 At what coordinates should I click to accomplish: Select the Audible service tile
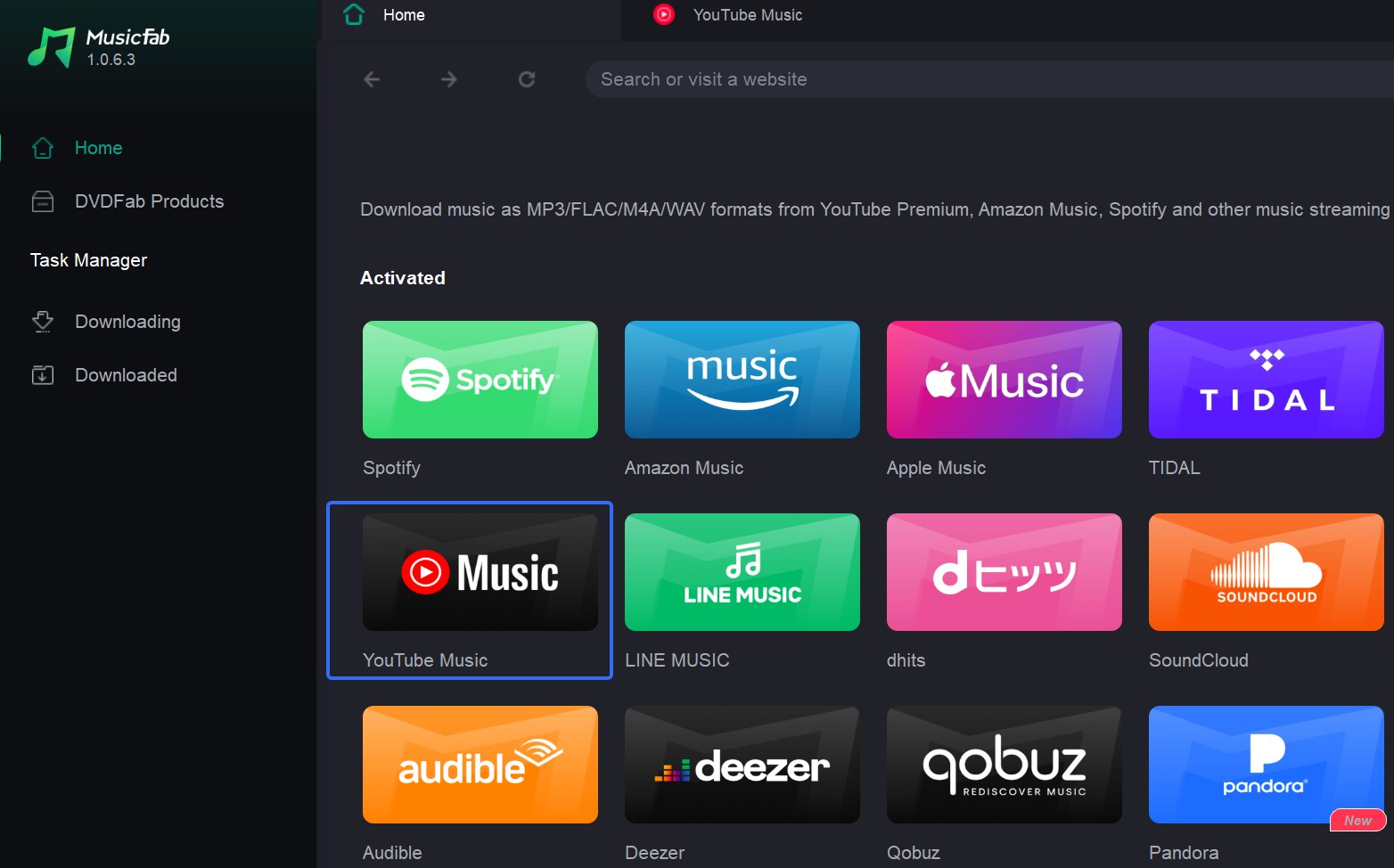480,765
